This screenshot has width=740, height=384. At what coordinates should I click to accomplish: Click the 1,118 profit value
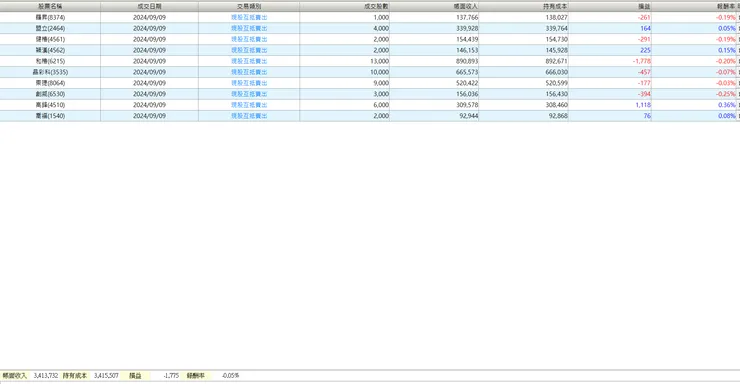pyautogui.click(x=643, y=105)
